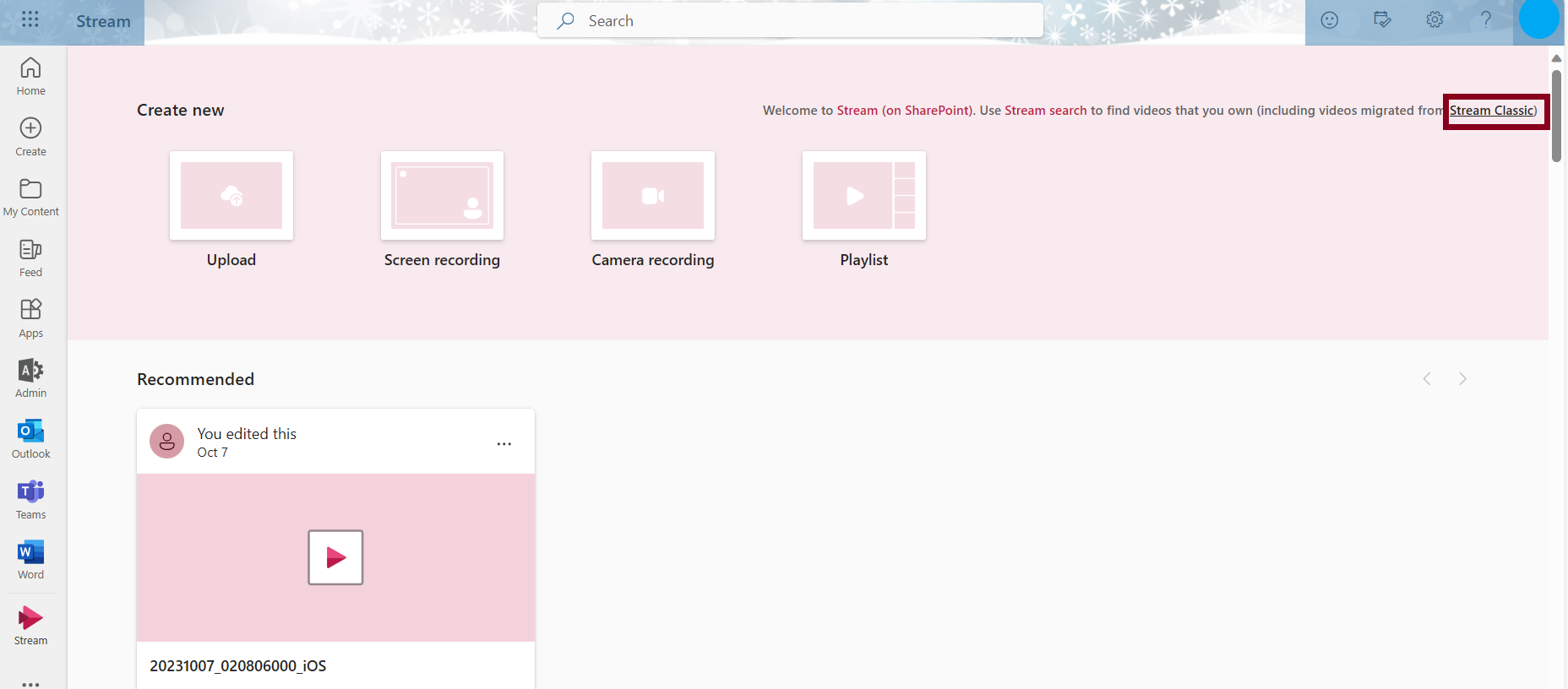Start a Camera recording

pyautogui.click(x=652, y=196)
